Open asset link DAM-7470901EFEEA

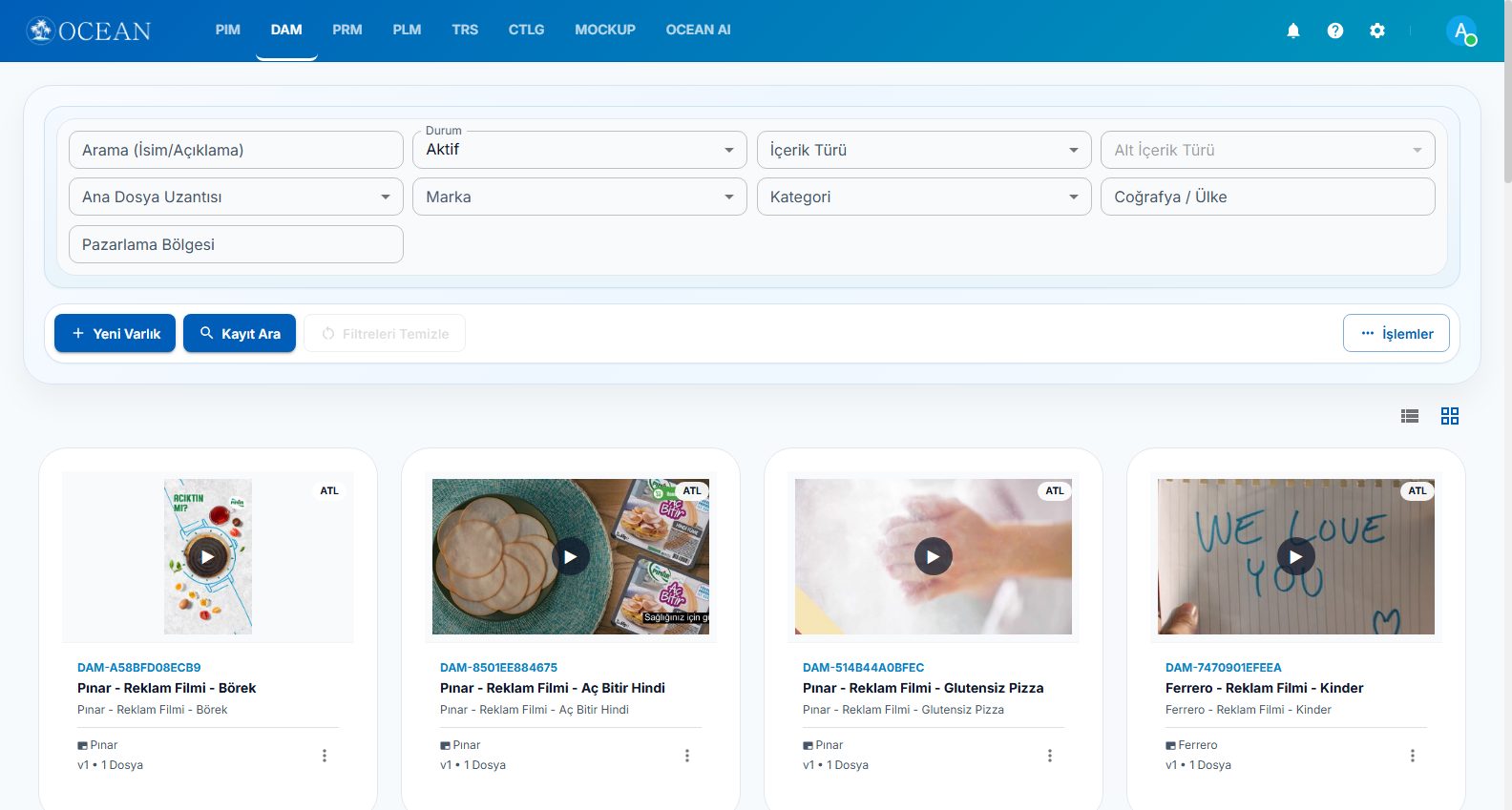(x=1224, y=667)
